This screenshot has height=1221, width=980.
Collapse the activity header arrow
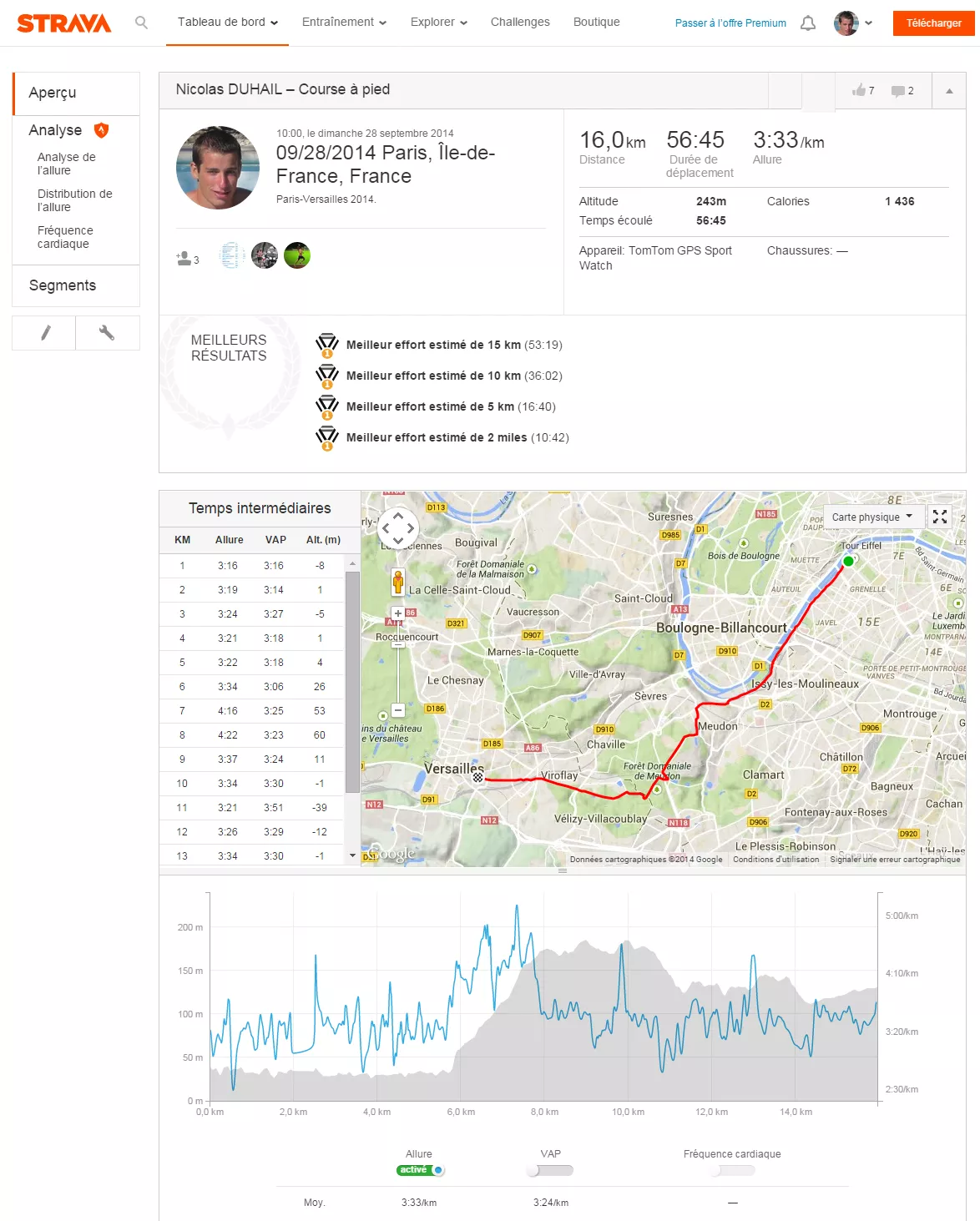click(949, 91)
